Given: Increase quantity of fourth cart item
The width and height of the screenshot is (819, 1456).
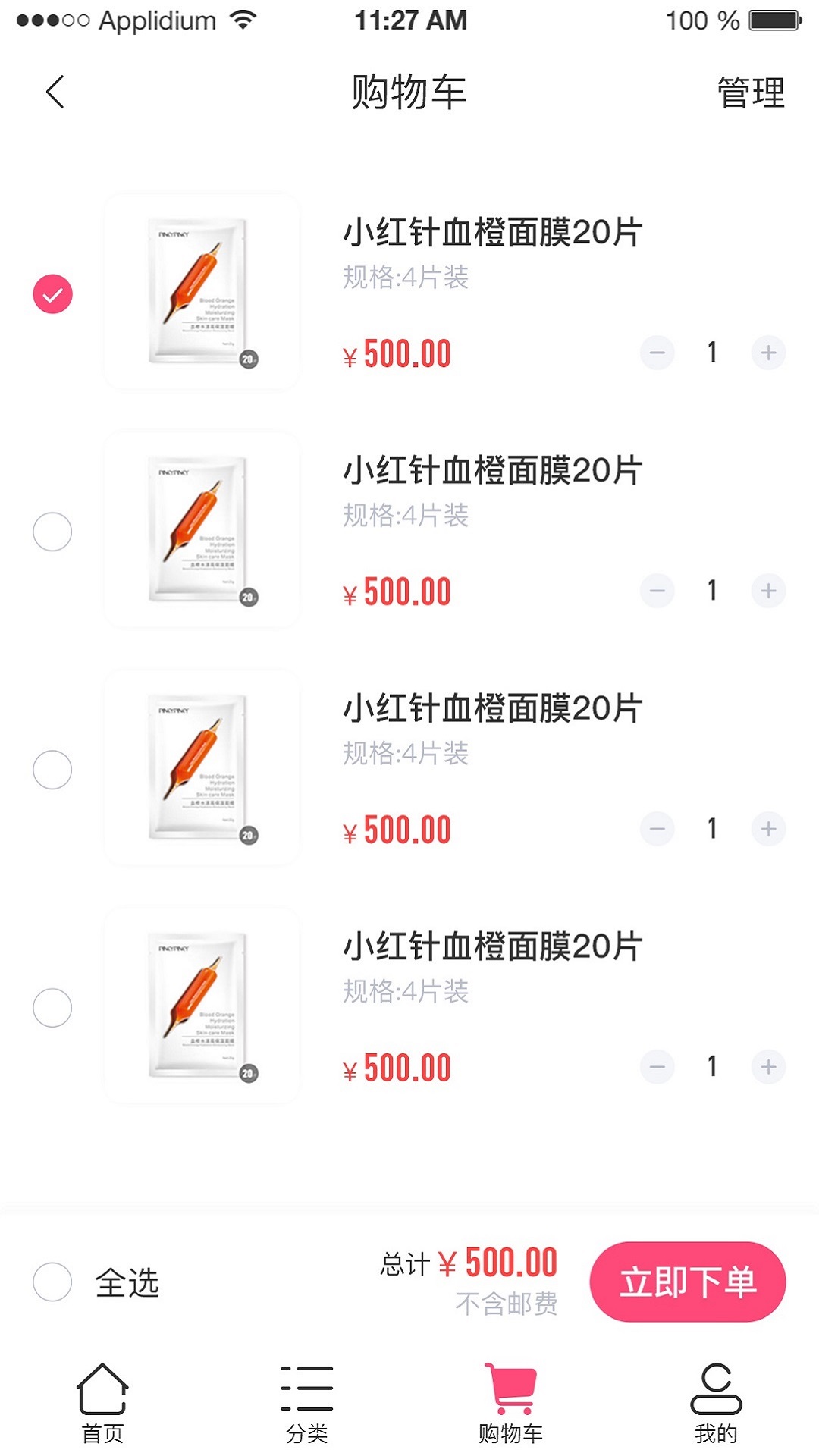Looking at the screenshot, I should pyautogui.click(x=768, y=1067).
